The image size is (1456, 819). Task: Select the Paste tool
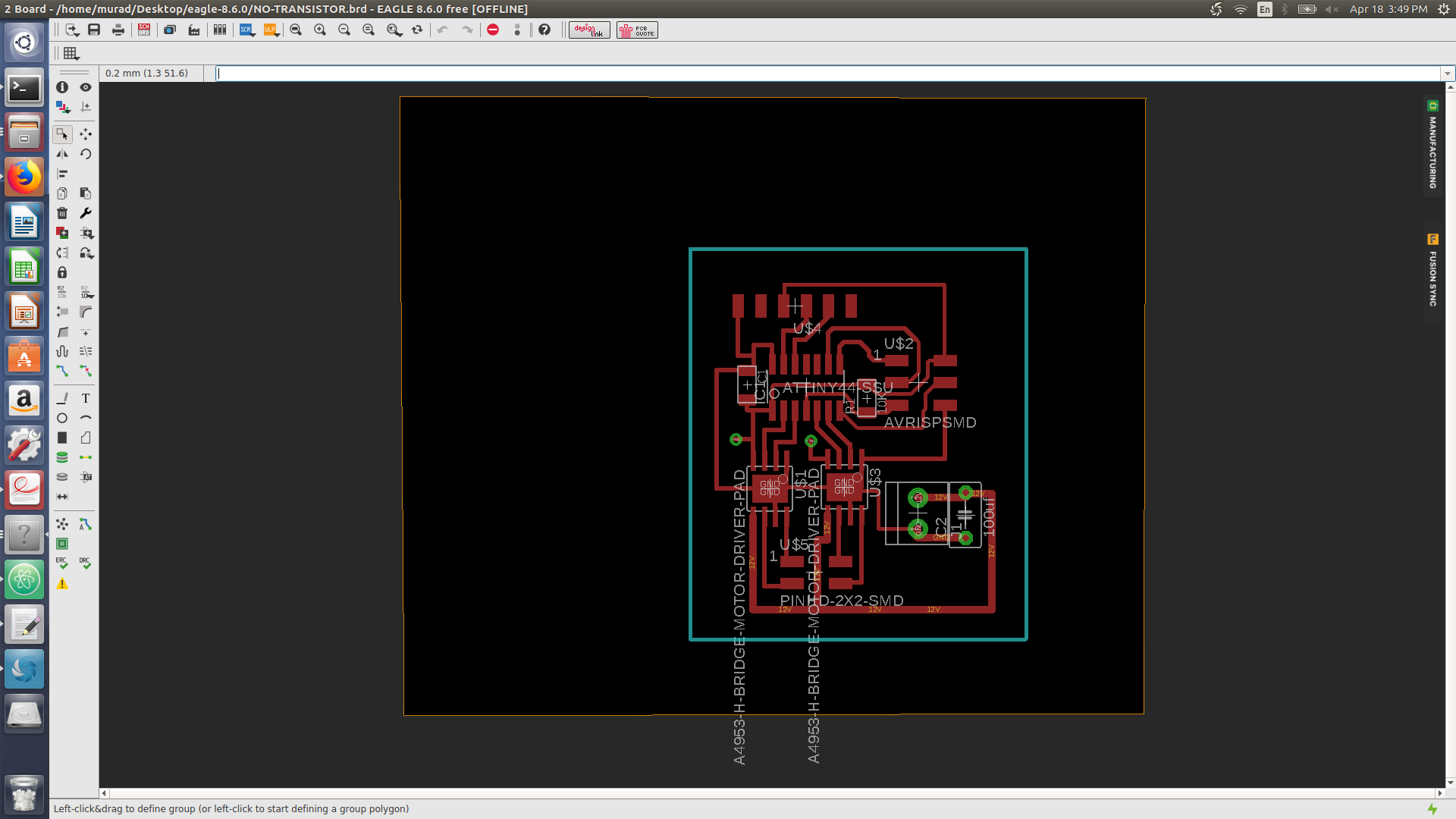click(x=86, y=193)
